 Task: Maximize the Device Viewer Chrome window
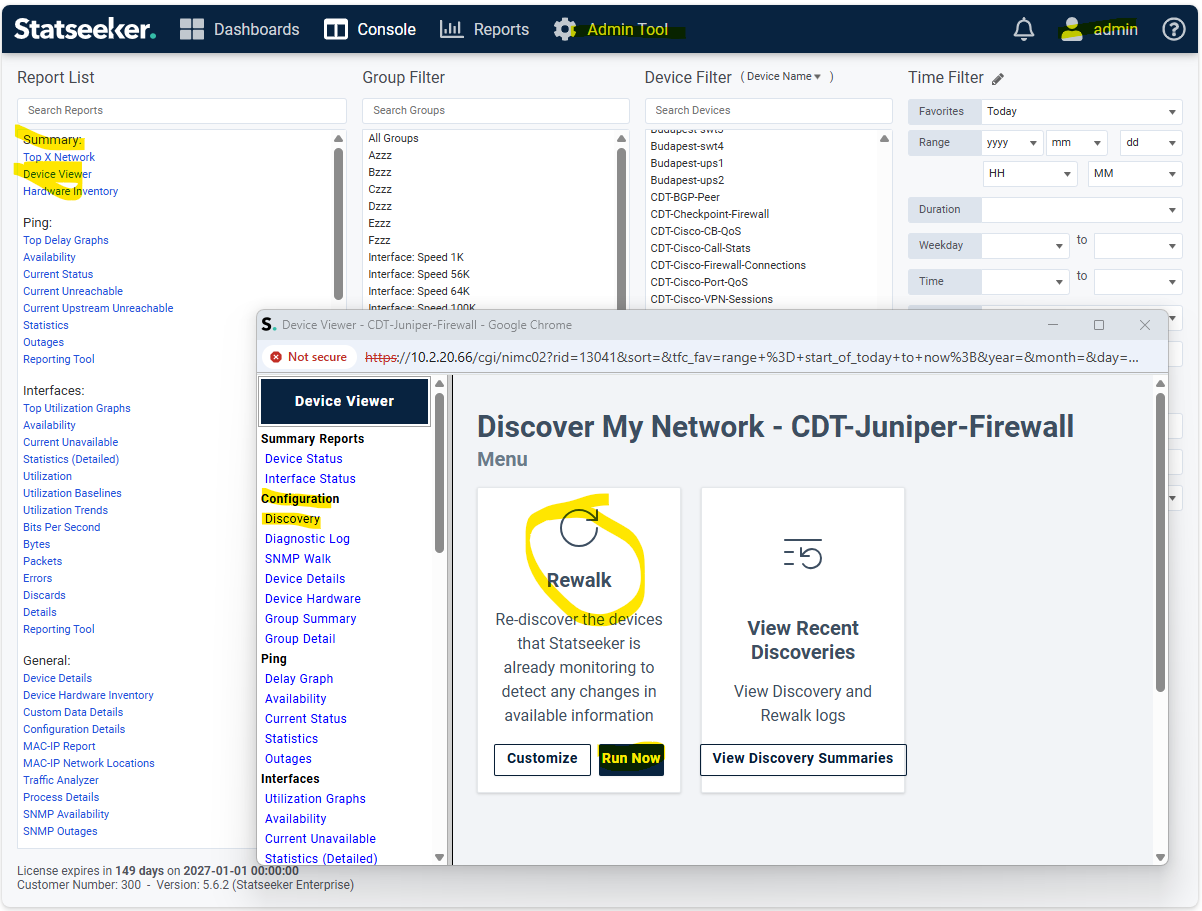click(1099, 325)
